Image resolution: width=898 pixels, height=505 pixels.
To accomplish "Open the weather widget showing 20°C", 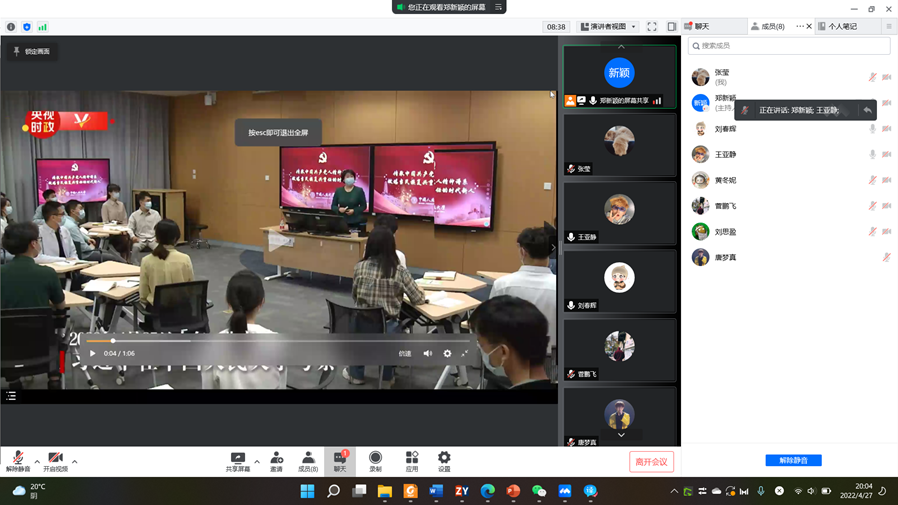I will point(29,491).
